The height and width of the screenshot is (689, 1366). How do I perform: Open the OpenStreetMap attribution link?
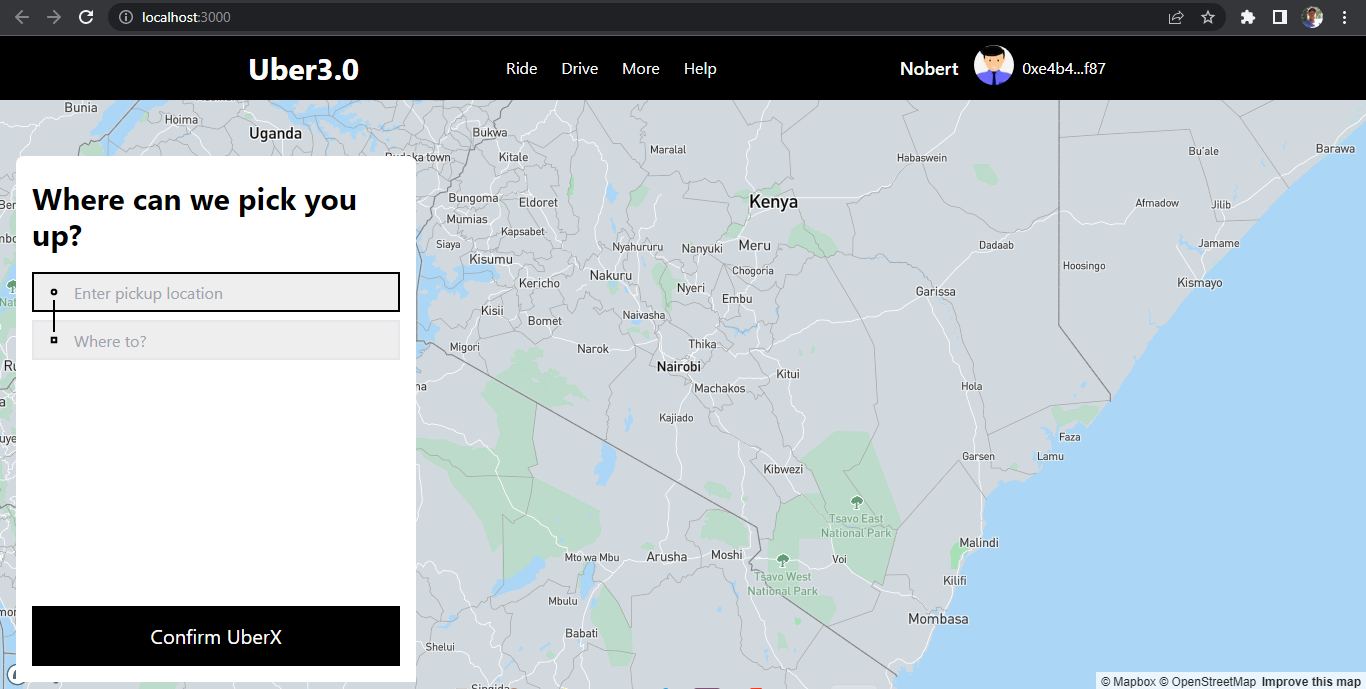point(1207,682)
